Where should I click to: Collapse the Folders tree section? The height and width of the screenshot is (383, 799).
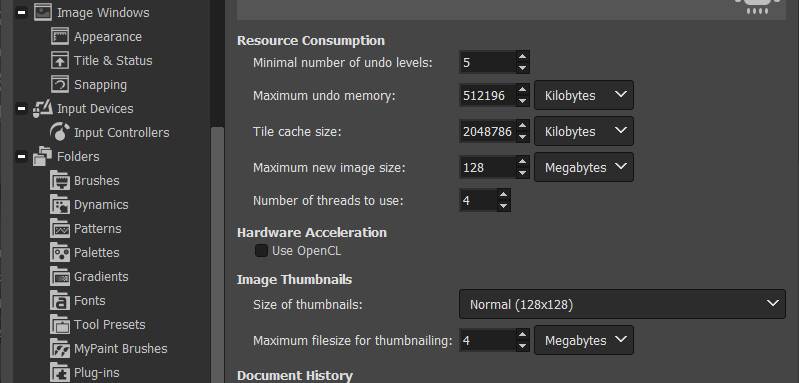tap(21, 156)
